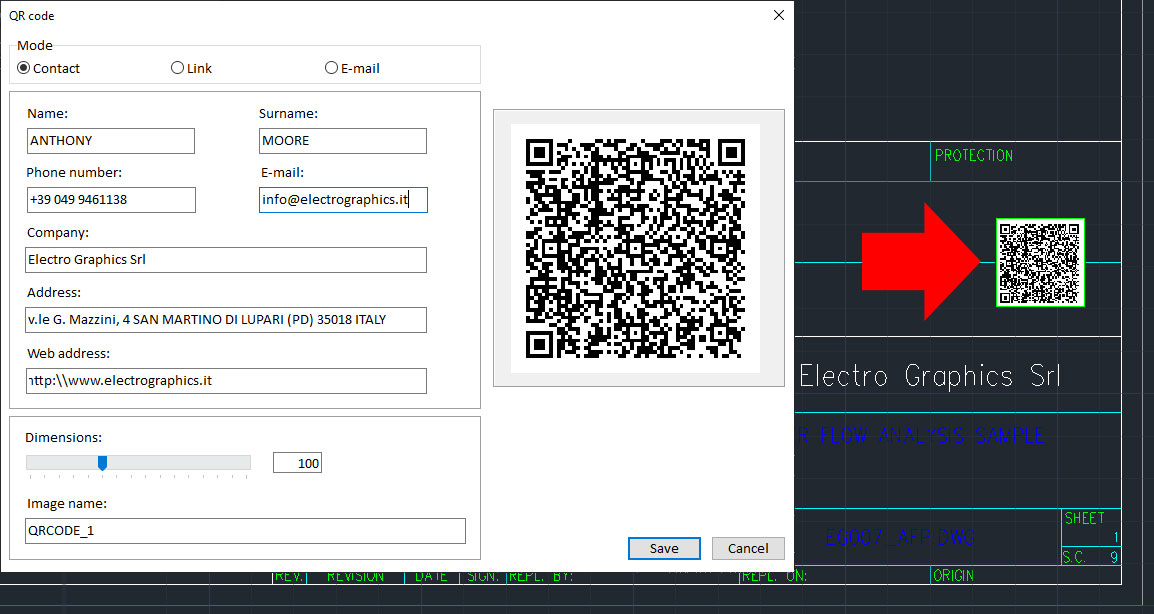Close the QR code dialog
1154x614 pixels.
779,15
